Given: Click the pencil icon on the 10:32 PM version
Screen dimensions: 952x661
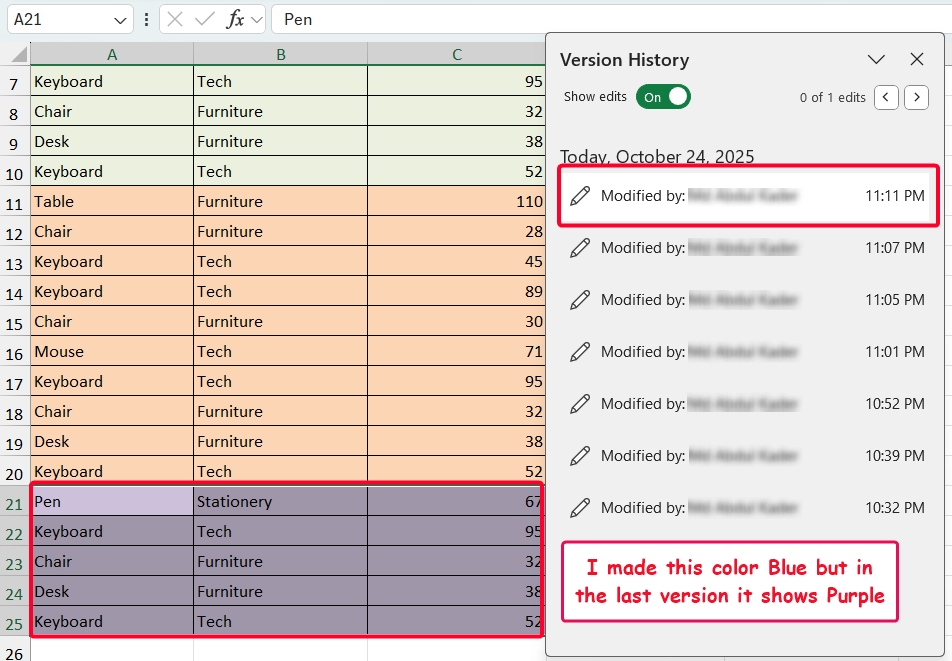Looking at the screenshot, I should (580, 507).
